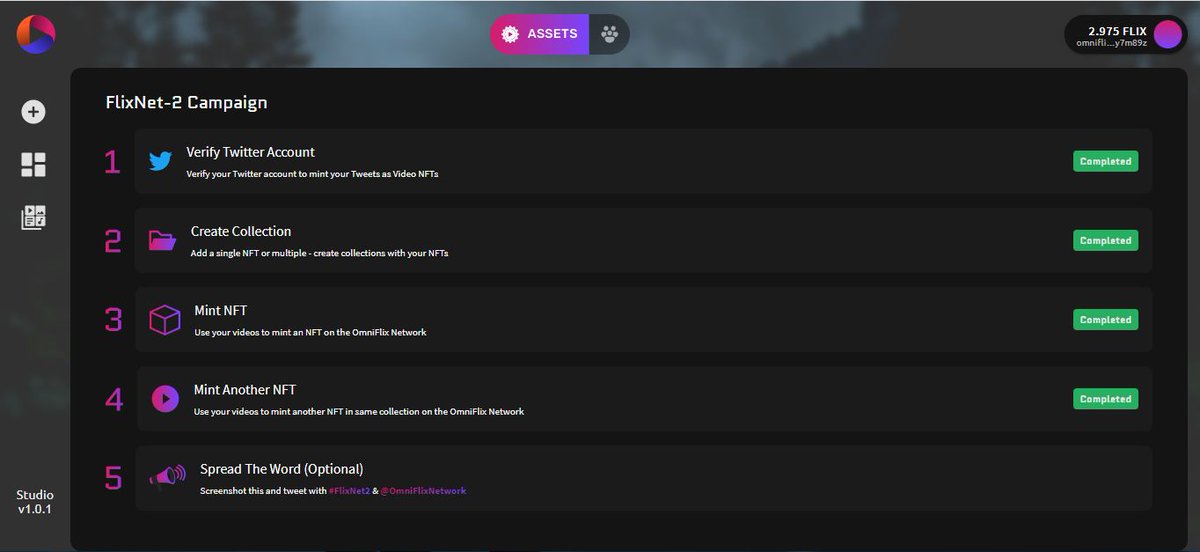
Task: Open the dashboard grid icon in sidebar
Action: click(x=34, y=165)
